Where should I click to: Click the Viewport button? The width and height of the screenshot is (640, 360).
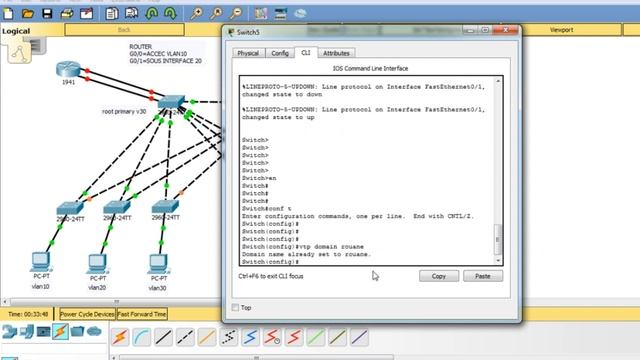[562, 30]
